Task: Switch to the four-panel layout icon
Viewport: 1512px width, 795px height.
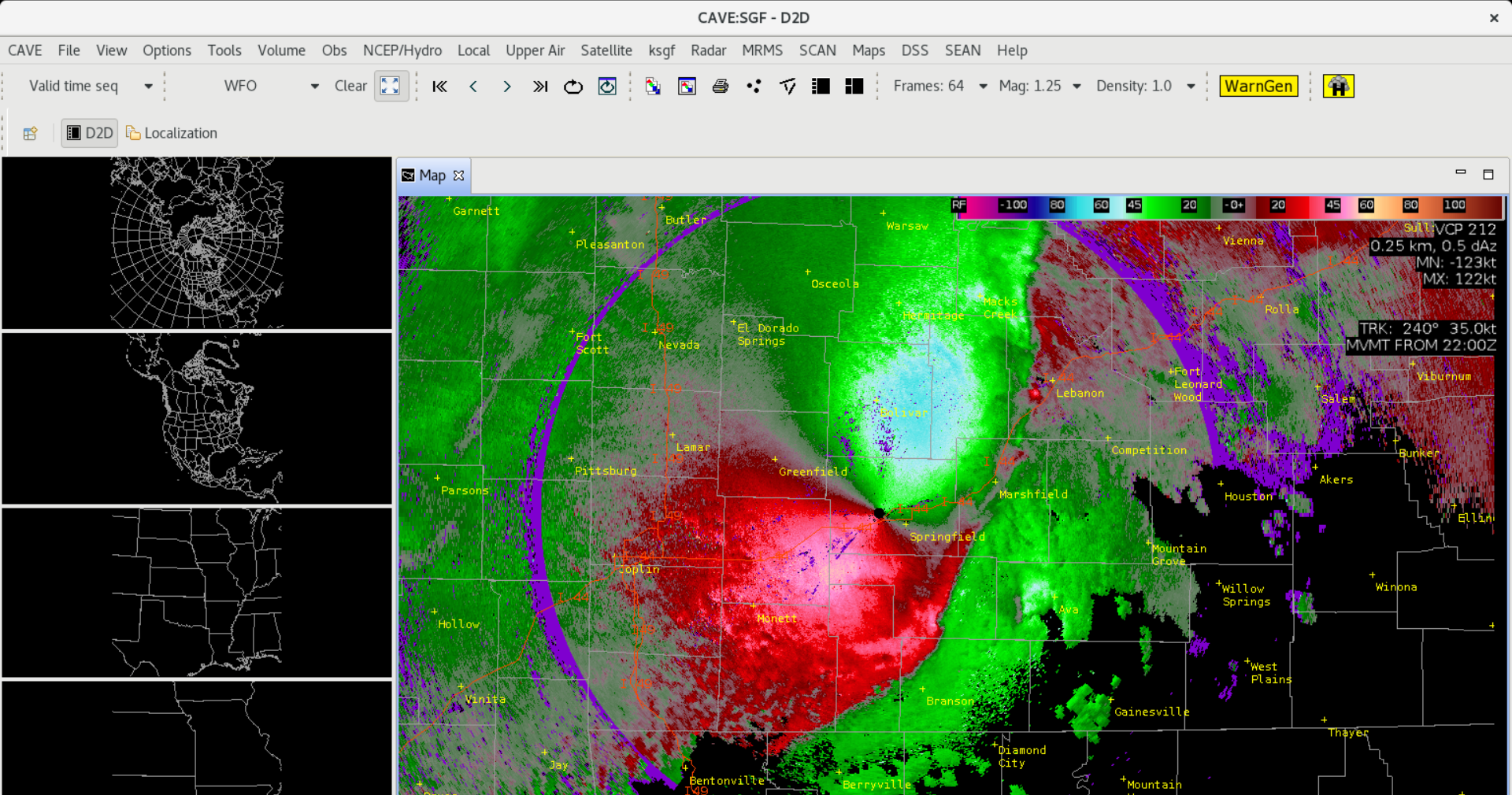Action: tap(854, 87)
